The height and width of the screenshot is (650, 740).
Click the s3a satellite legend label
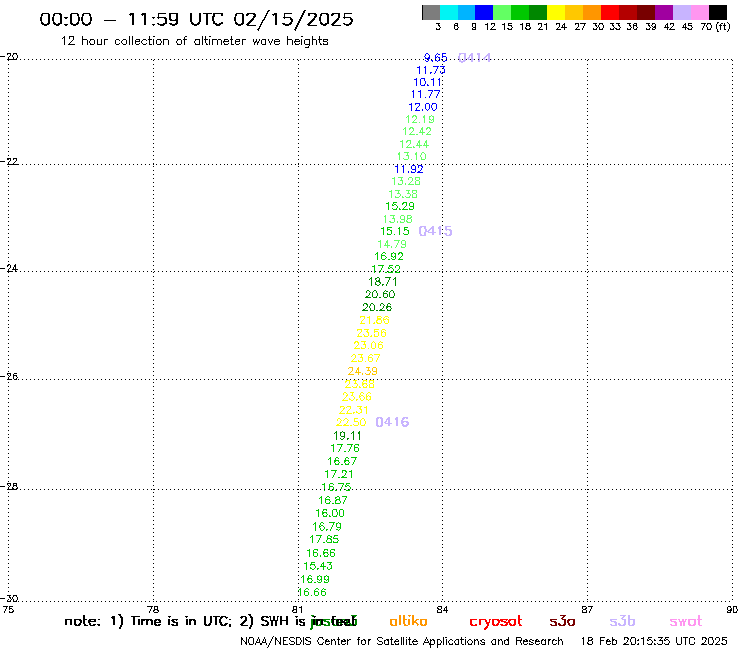click(562, 621)
